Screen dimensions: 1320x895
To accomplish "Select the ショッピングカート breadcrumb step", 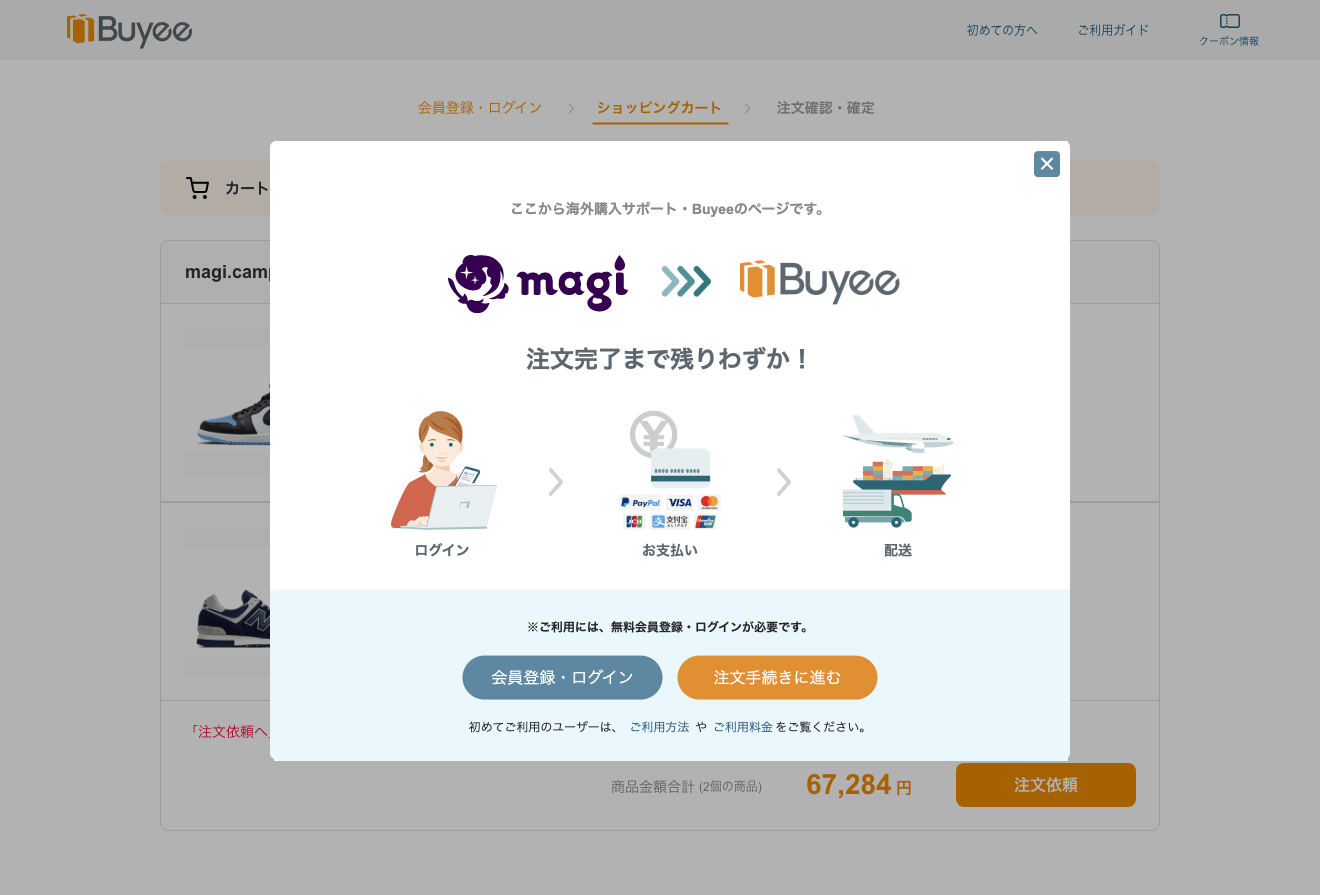I will [659, 108].
